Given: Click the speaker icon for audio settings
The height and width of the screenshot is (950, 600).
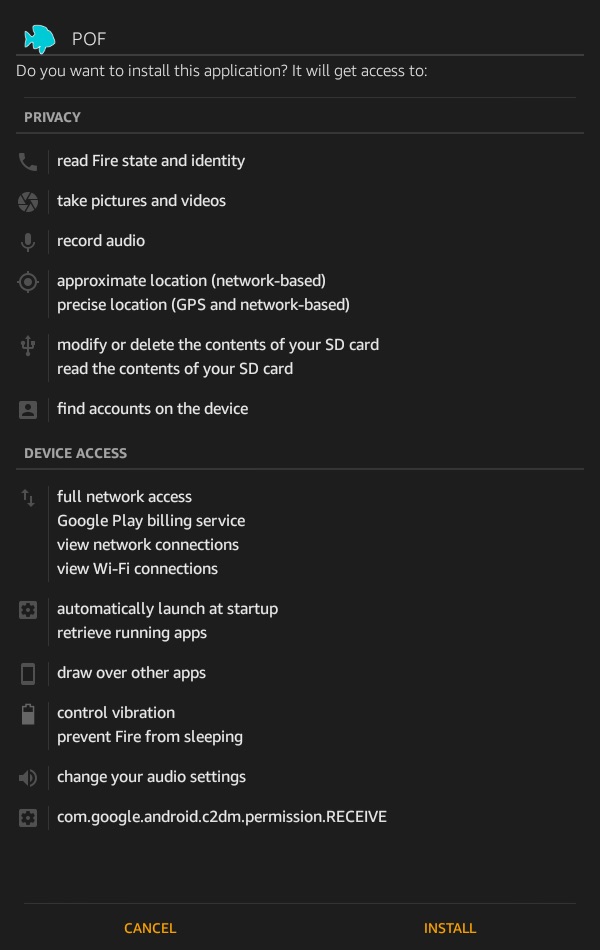Looking at the screenshot, I should tap(28, 777).
